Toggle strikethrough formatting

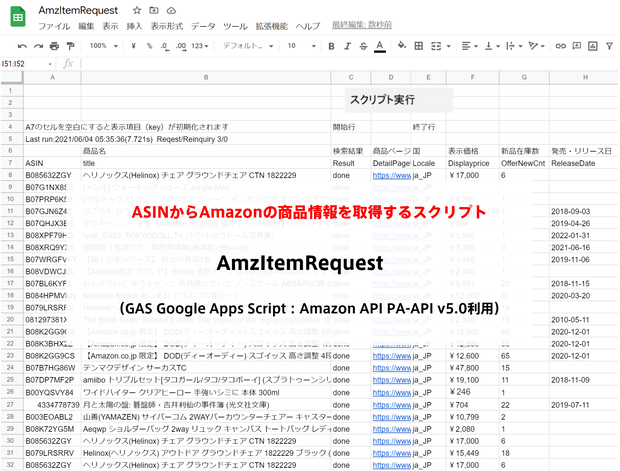click(x=363, y=46)
